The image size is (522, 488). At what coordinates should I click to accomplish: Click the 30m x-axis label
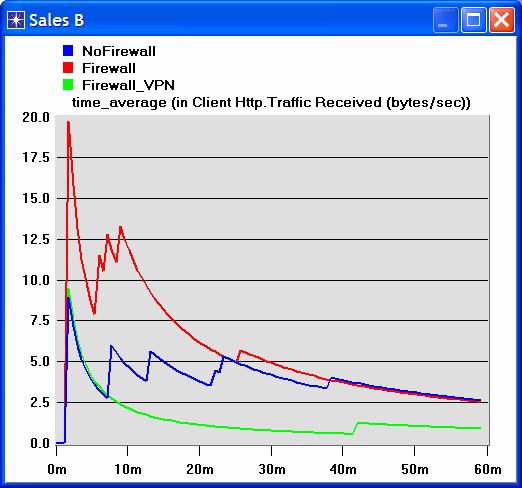272,470
